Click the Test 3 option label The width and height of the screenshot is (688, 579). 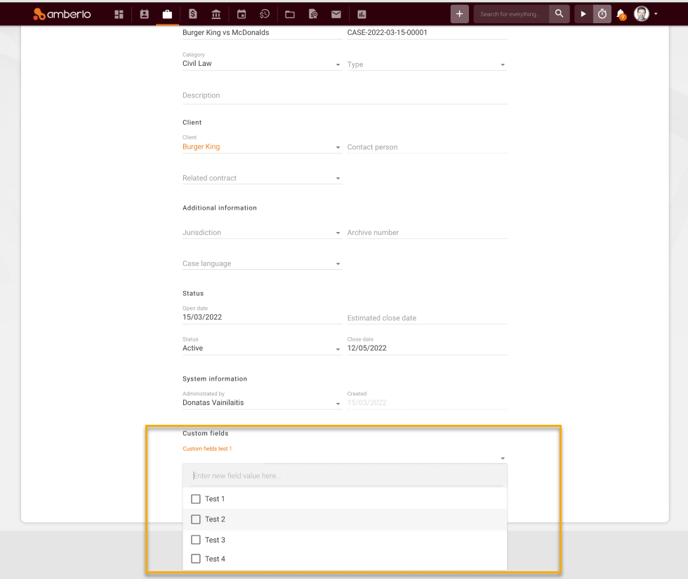215,540
